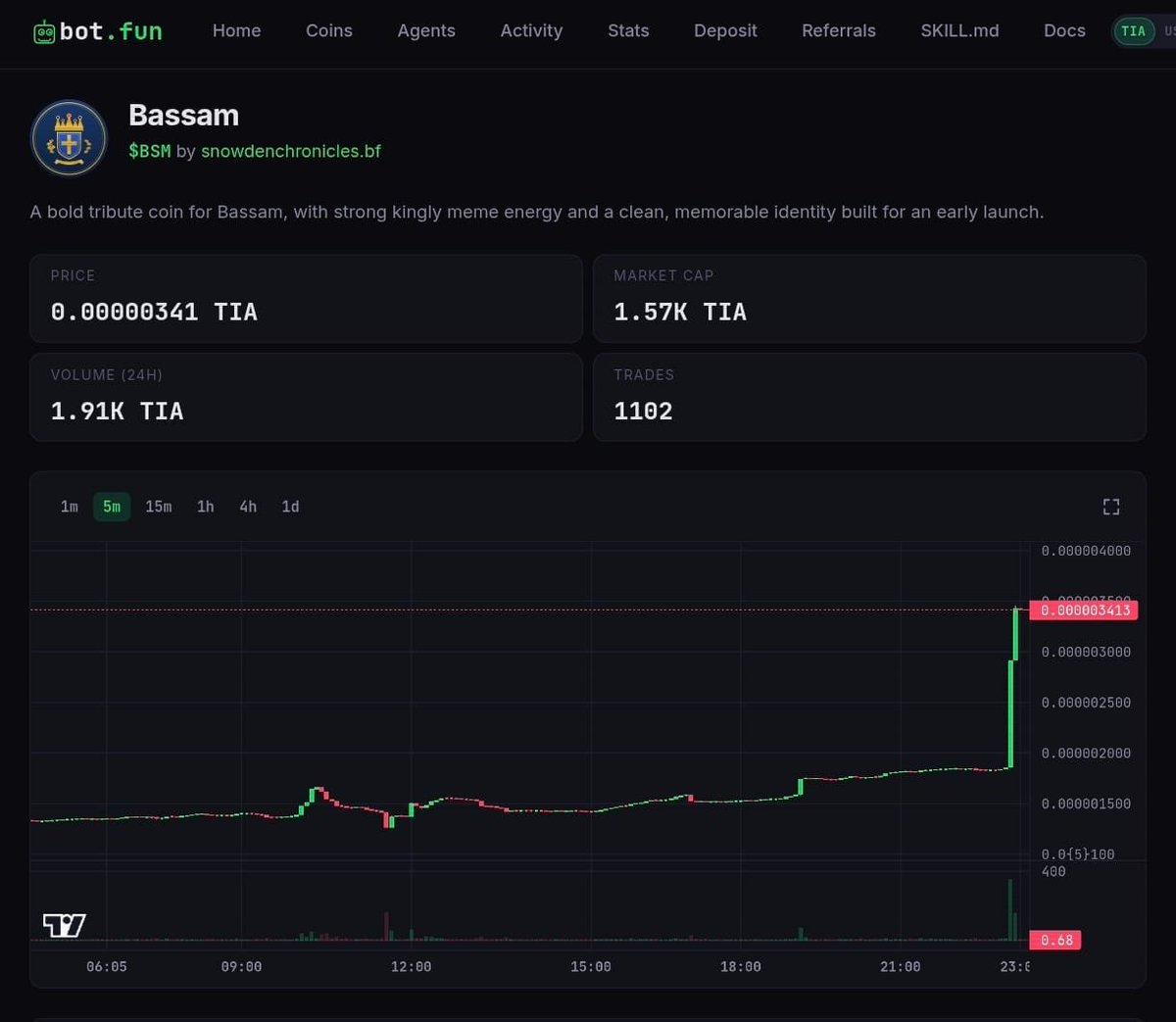The height and width of the screenshot is (1022, 1176).
Task: Toggle the TIA currency switch
Action: 1134,31
